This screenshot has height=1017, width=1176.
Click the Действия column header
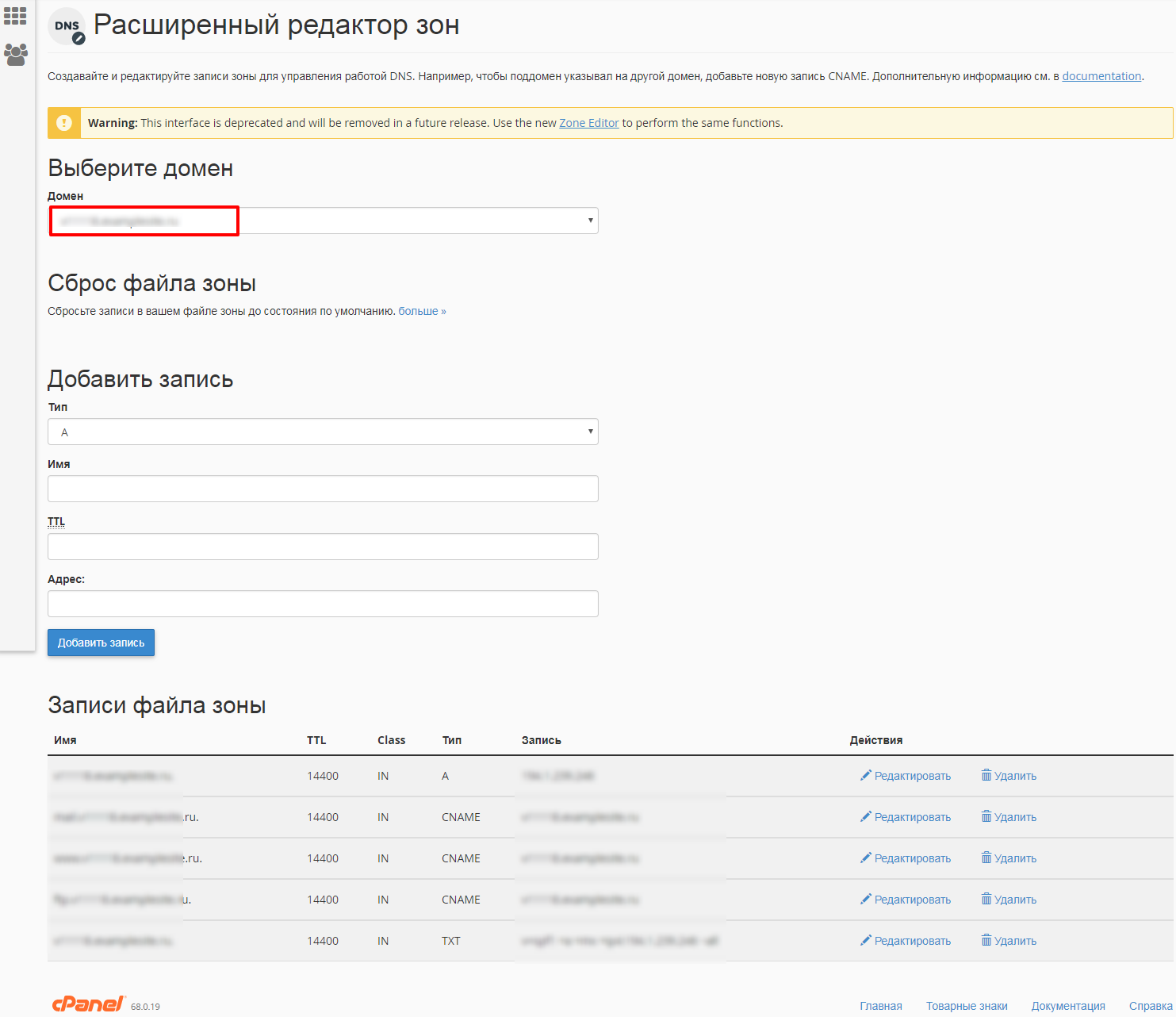[876, 740]
